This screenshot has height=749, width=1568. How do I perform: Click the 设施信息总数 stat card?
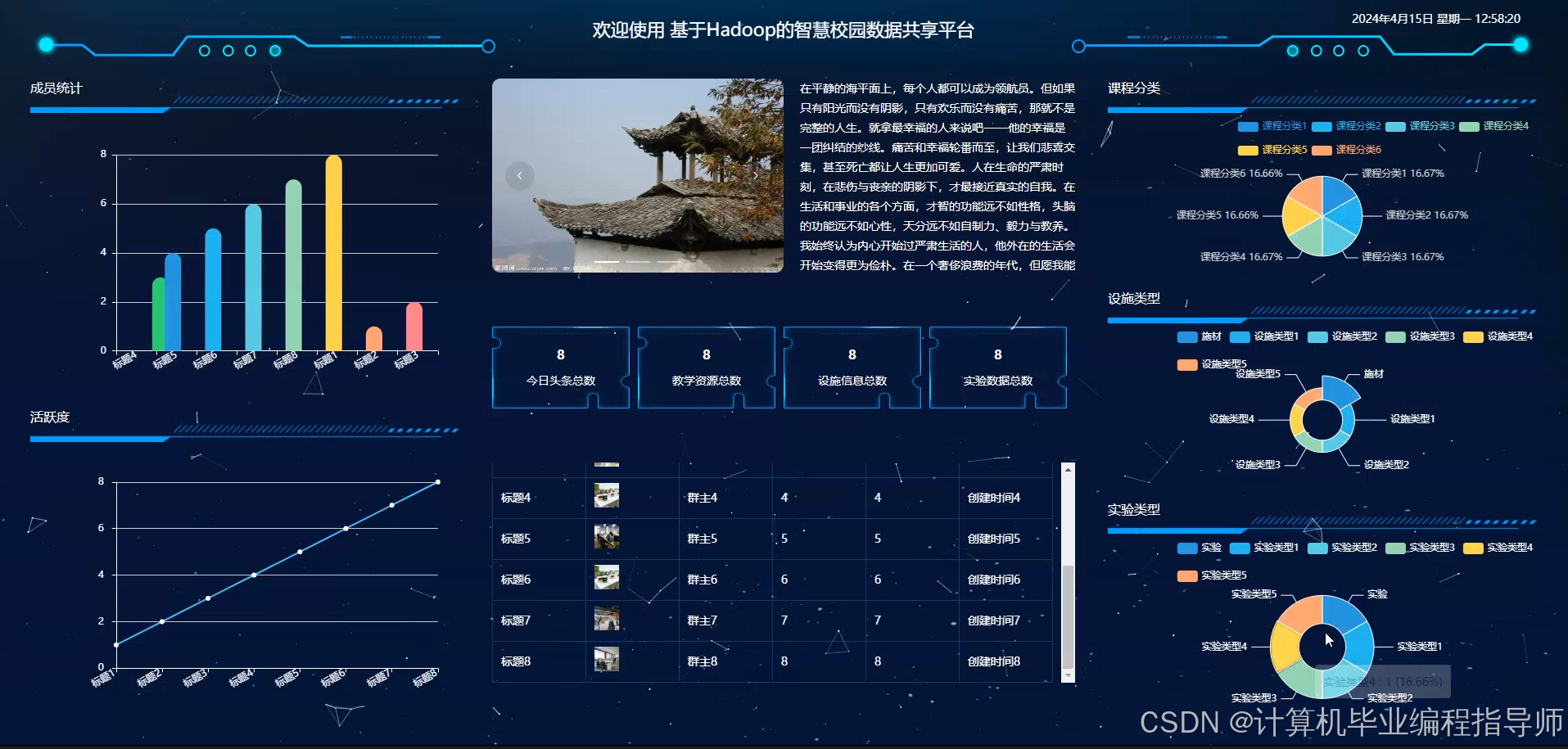852,367
